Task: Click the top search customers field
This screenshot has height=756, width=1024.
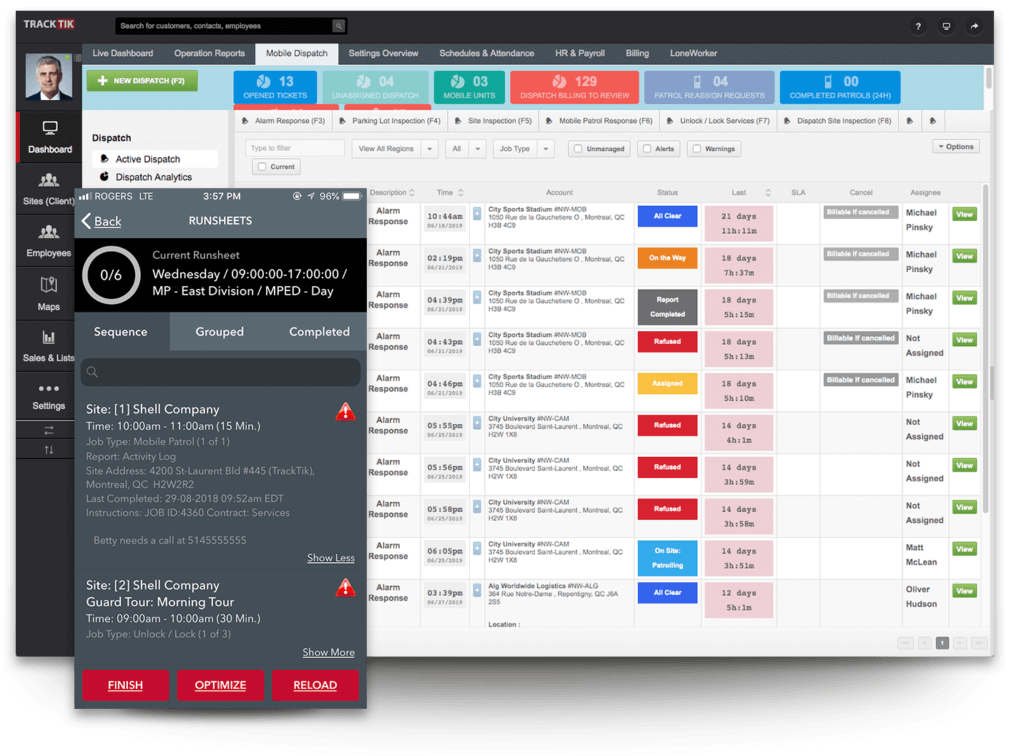Action: coord(225,26)
